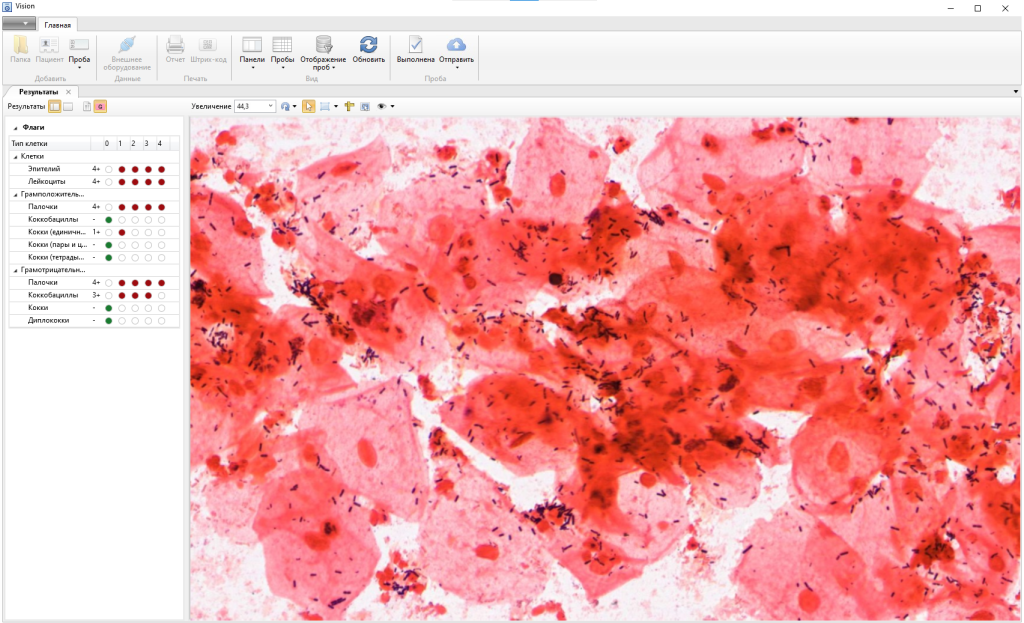Mark the sample as Выполнена
The height and width of the screenshot is (623, 1024).
[x=415, y=46]
